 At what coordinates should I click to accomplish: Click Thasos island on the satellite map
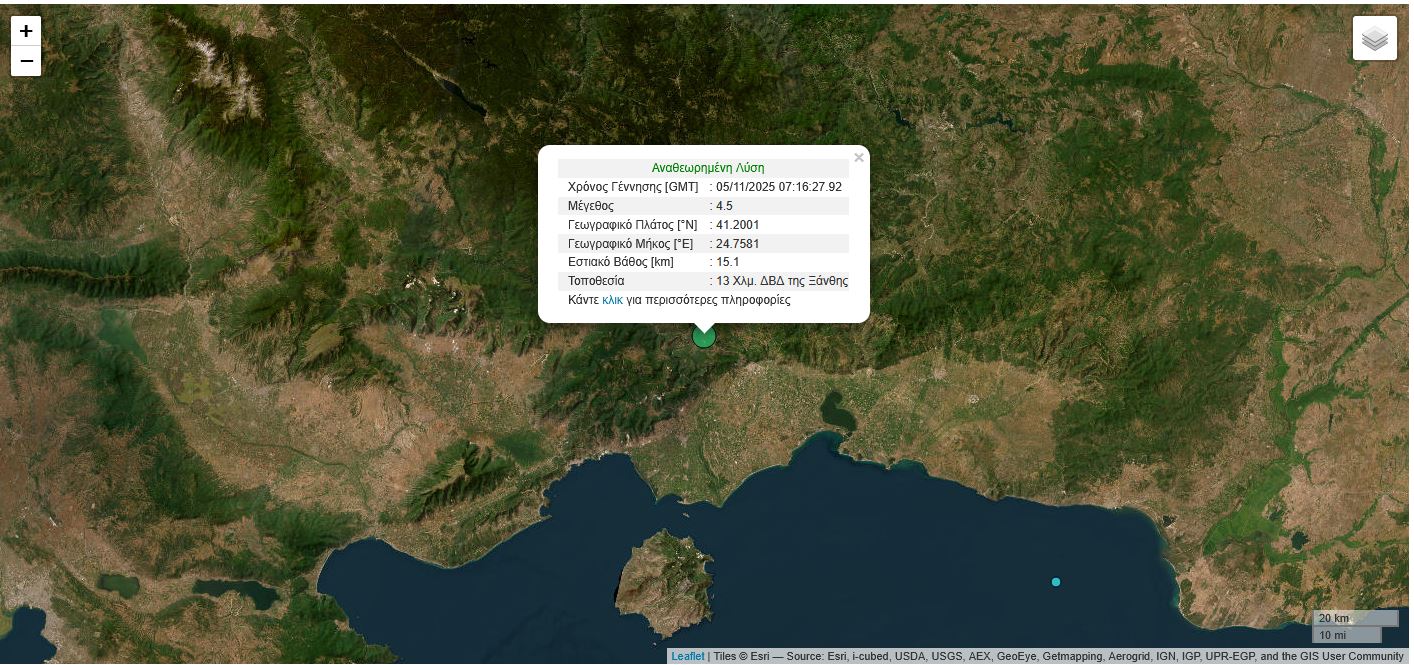(x=660, y=580)
